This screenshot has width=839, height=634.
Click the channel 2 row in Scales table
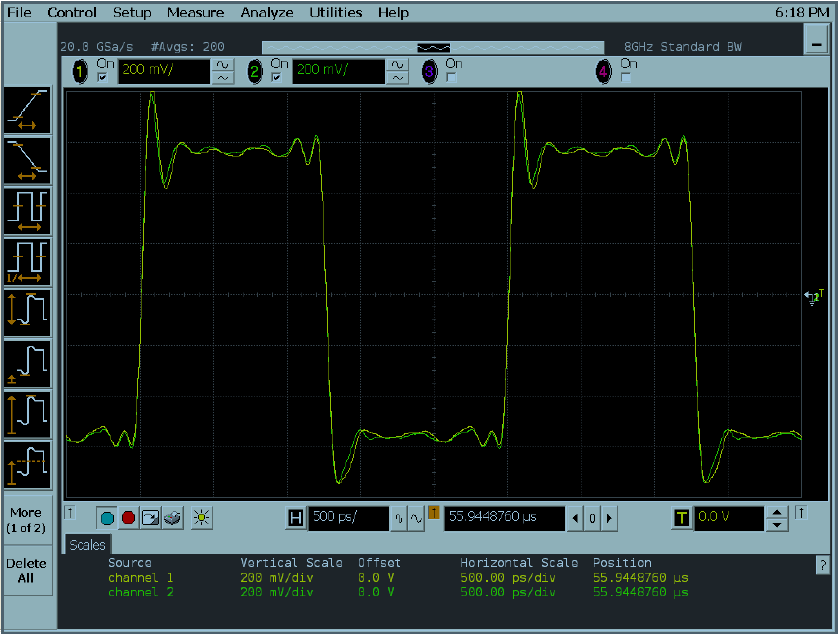coord(398,592)
